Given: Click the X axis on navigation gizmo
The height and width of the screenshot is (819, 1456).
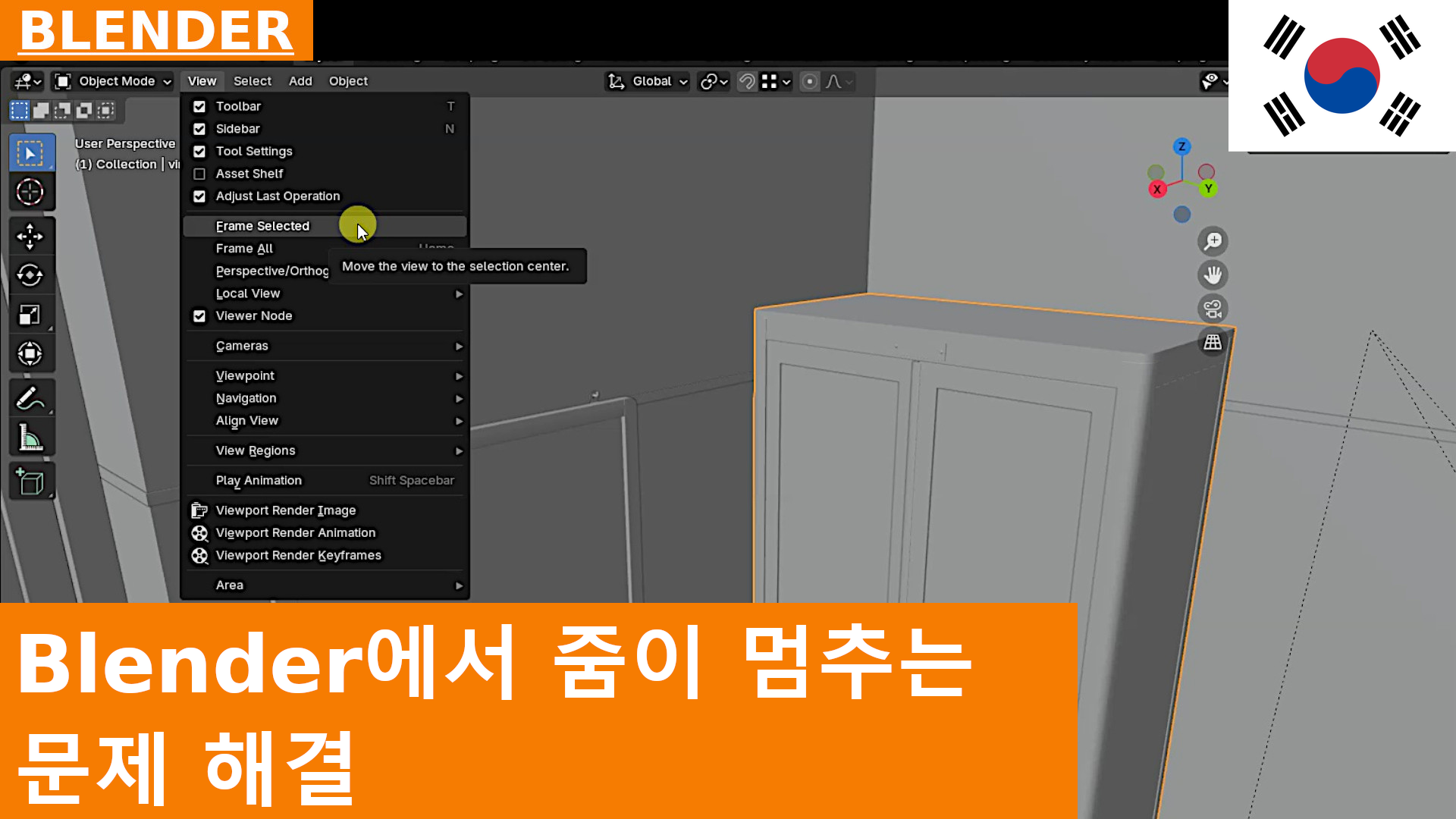Looking at the screenshot, I should click(x=1157, y=190).
